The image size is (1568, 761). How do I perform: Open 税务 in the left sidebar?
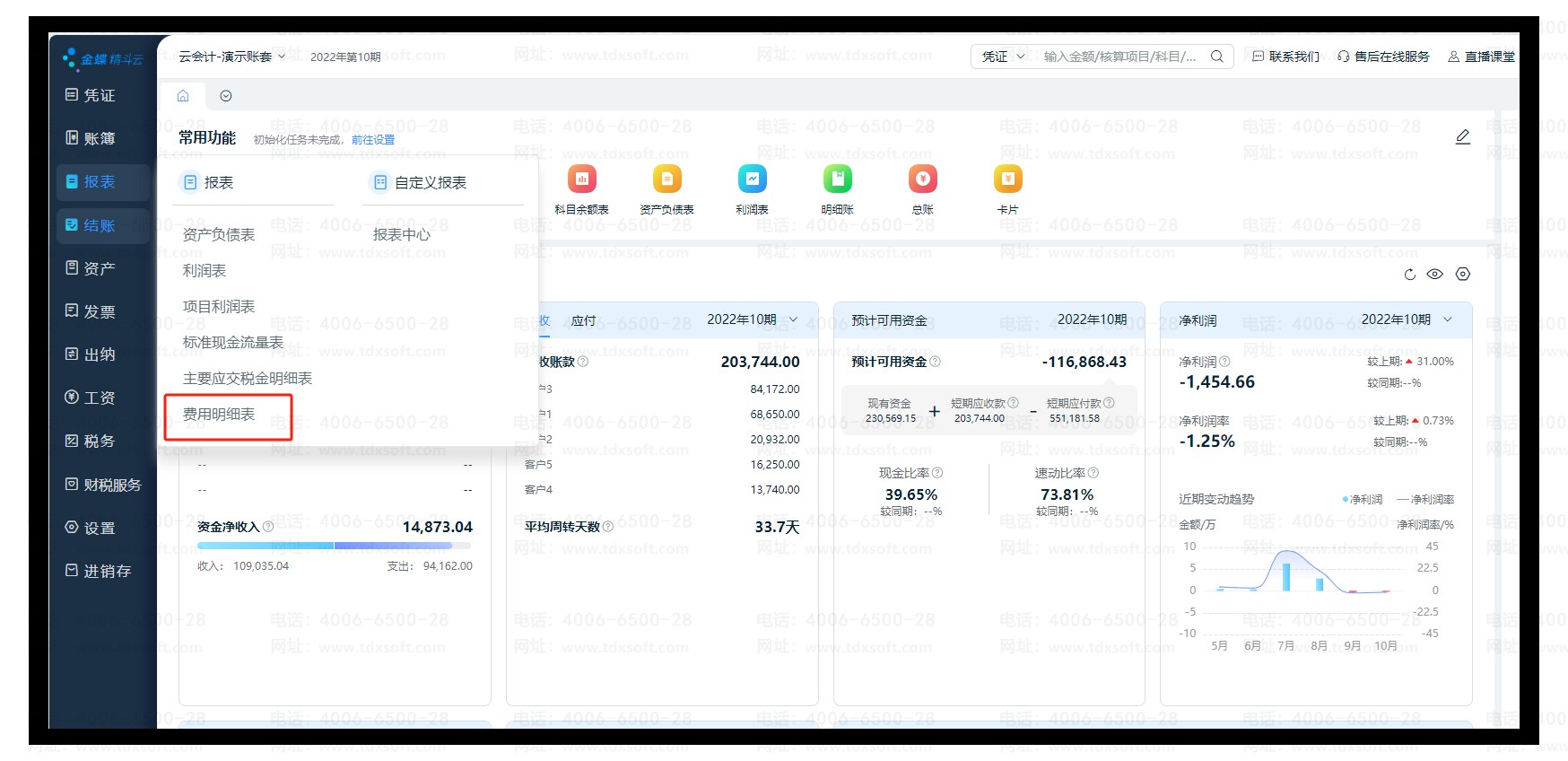100,442
